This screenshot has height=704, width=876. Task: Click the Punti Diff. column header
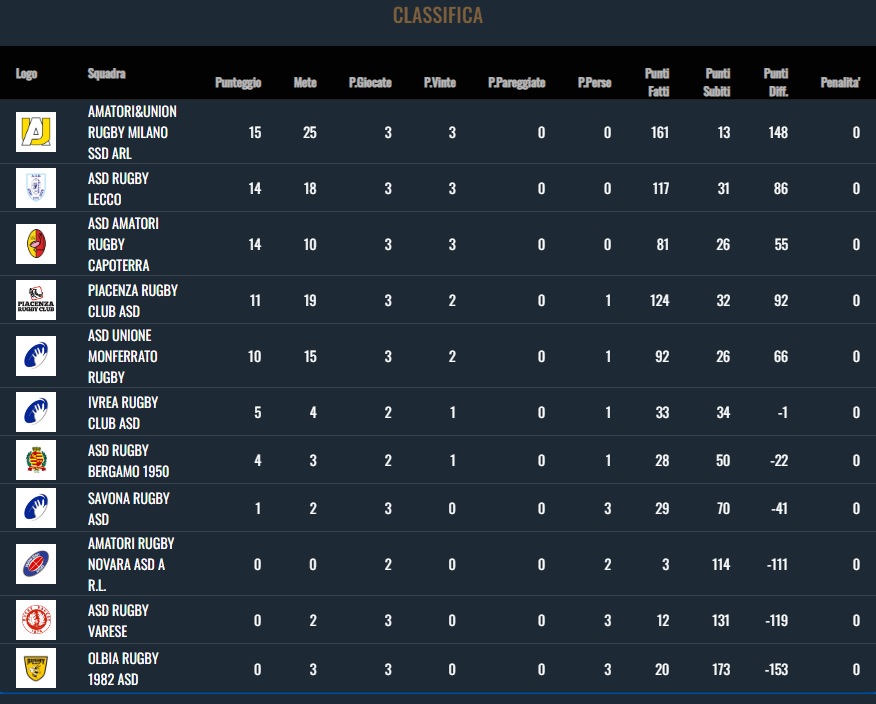click(x=775, y=82)
